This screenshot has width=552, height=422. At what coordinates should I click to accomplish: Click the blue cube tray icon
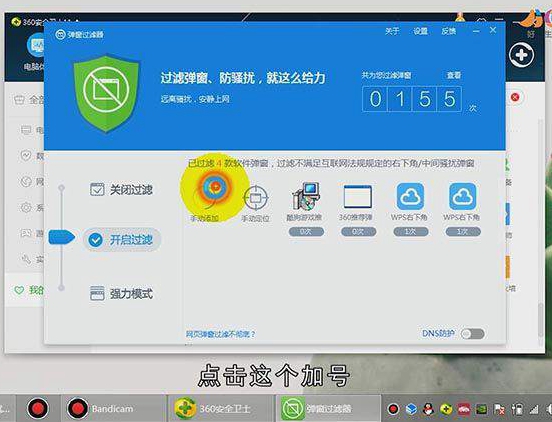pos(411,409)
